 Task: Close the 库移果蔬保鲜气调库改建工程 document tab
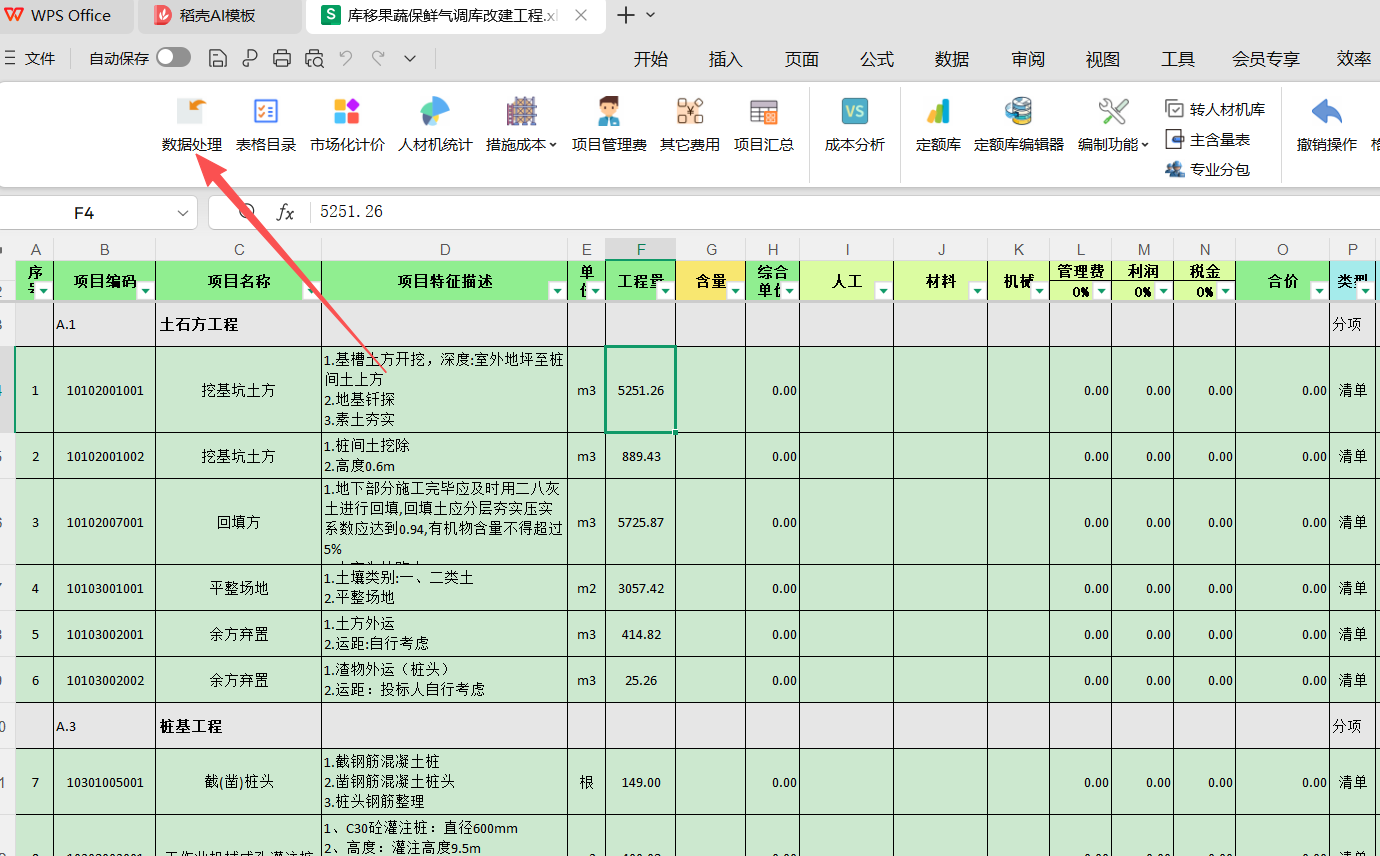582,15
